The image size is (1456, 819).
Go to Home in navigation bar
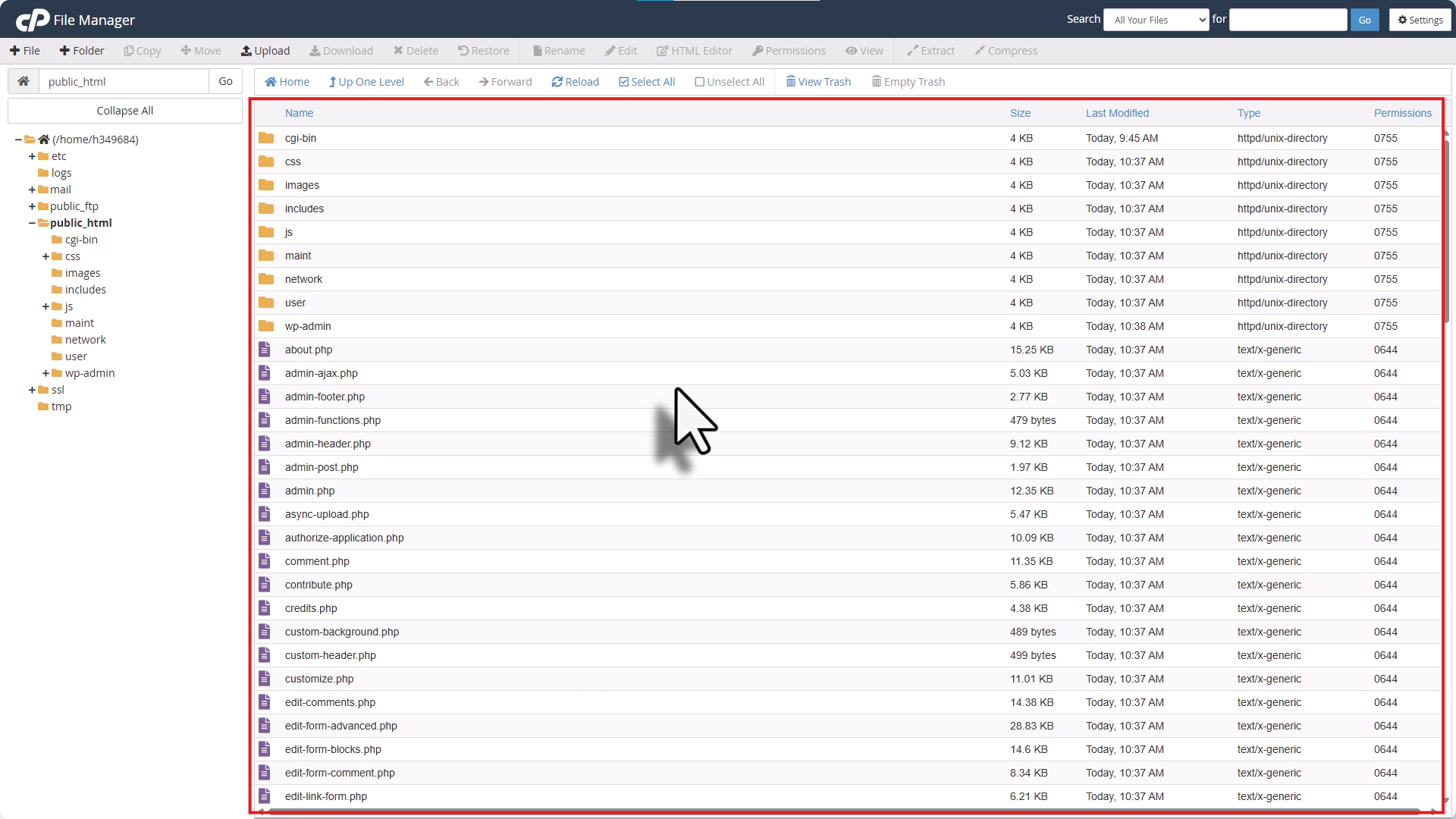287,82
